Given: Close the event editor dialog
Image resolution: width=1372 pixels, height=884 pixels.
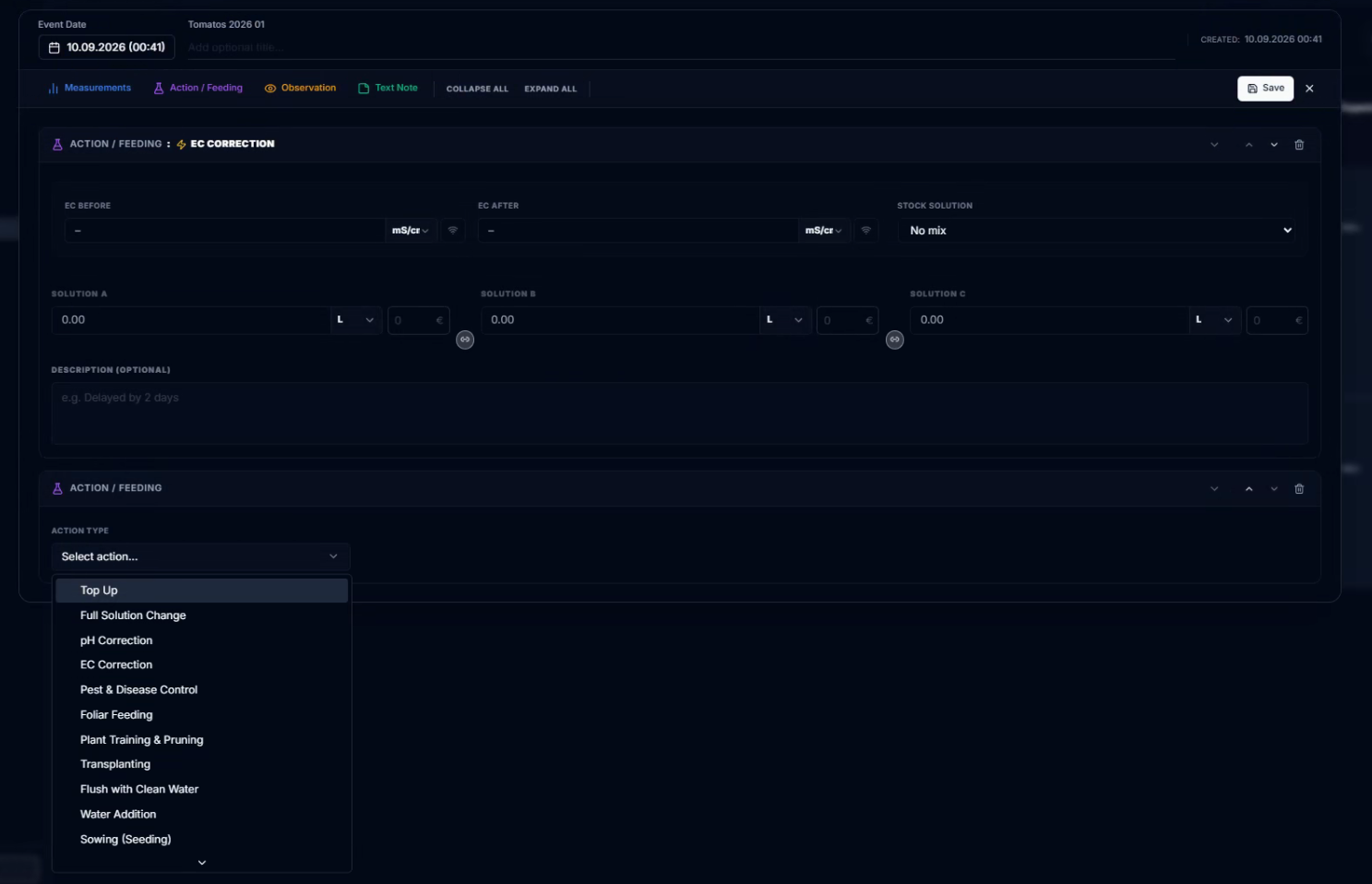Looking at the screenshot, I should [1309, 89].
